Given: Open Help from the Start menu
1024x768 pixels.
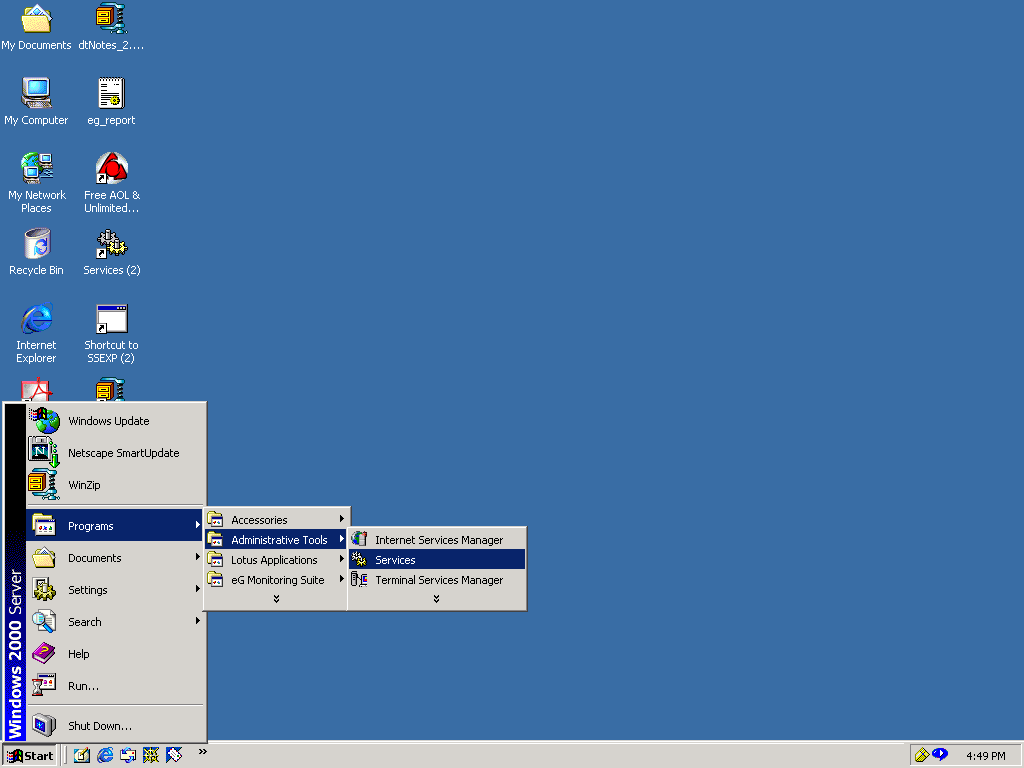Looking at the screenshot, I should coord(116,654).
